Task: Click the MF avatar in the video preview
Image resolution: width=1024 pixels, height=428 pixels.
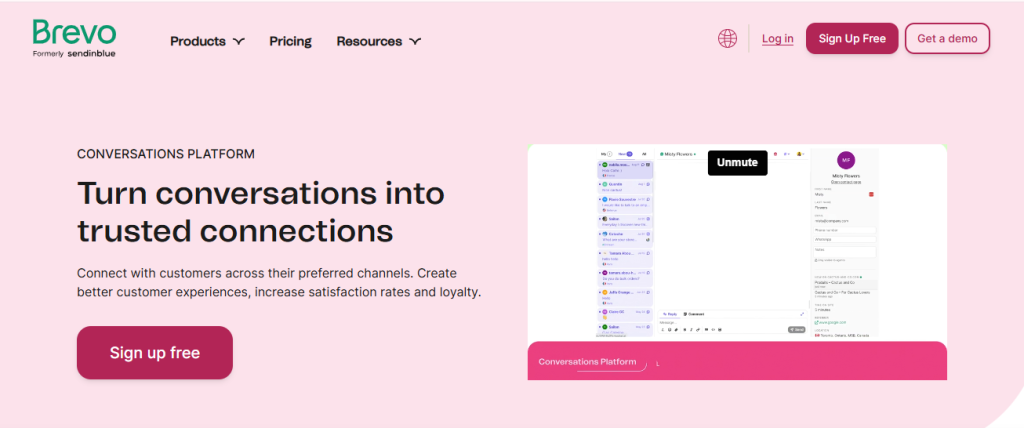Action: click(845, 160)
